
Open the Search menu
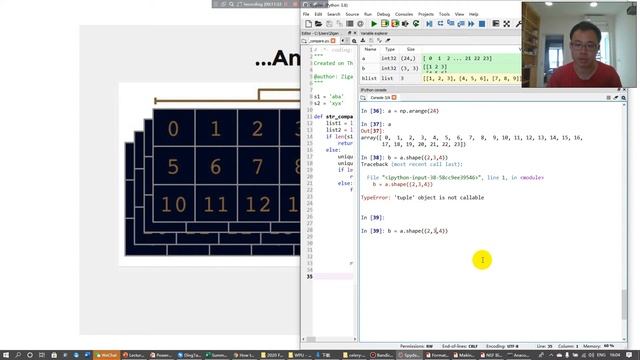[x=333, y=14]
